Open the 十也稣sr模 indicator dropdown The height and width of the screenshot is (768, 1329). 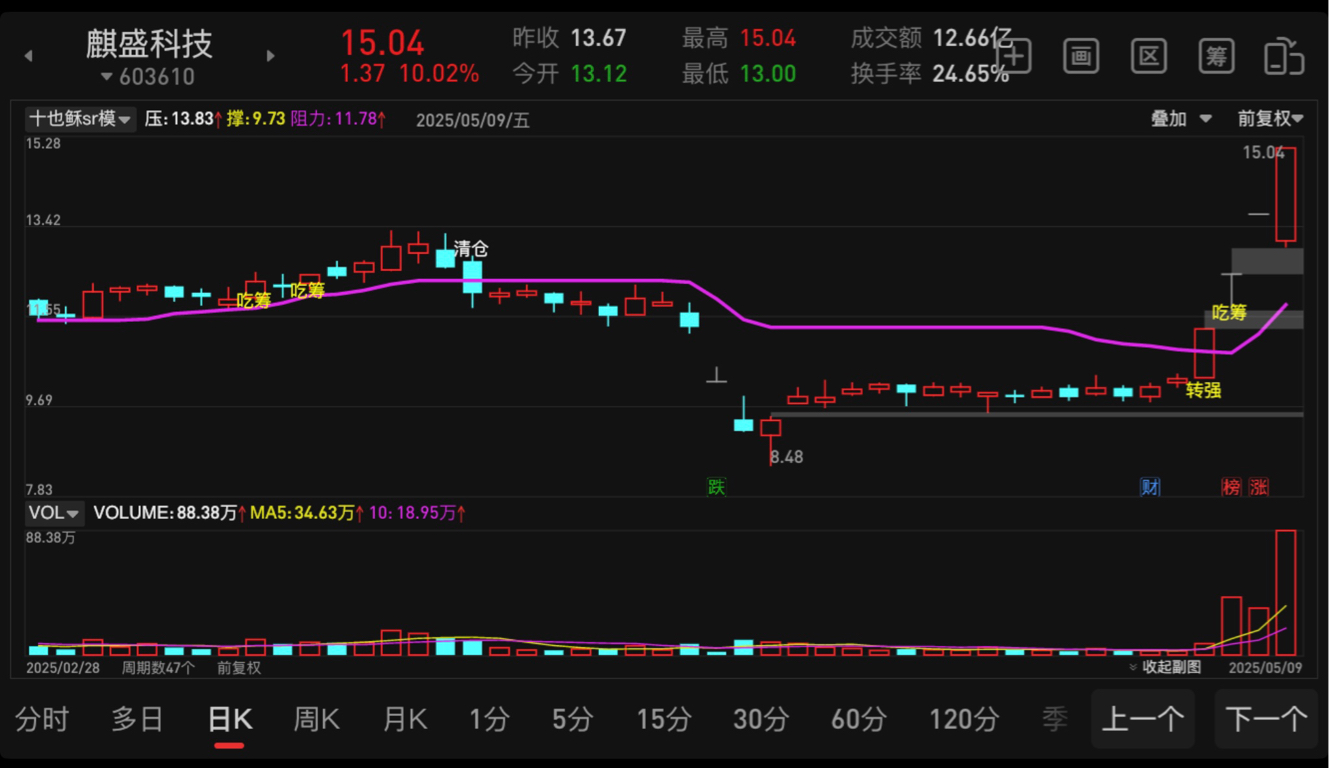[x=80, y=119]
